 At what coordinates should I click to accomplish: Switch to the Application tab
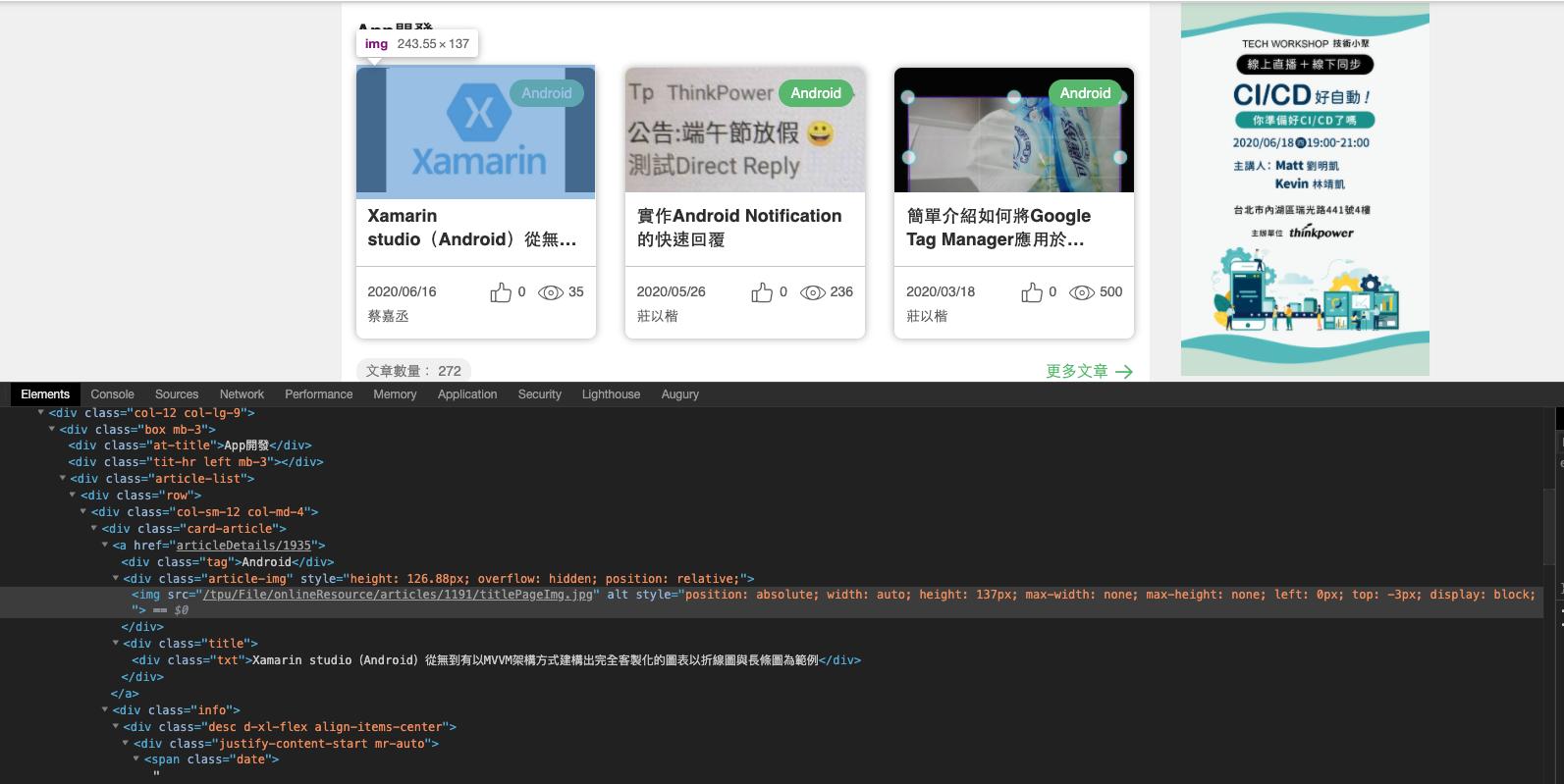coord(467,394)
